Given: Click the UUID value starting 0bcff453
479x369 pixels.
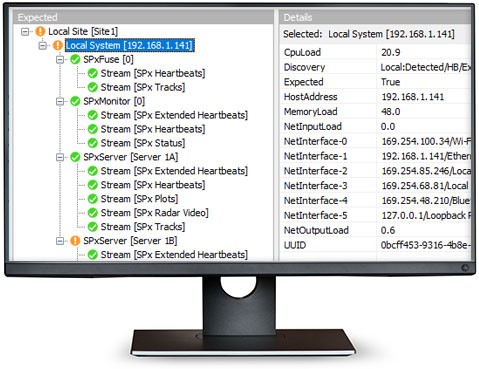Looking at the screenshot, I should click(426, 245).
